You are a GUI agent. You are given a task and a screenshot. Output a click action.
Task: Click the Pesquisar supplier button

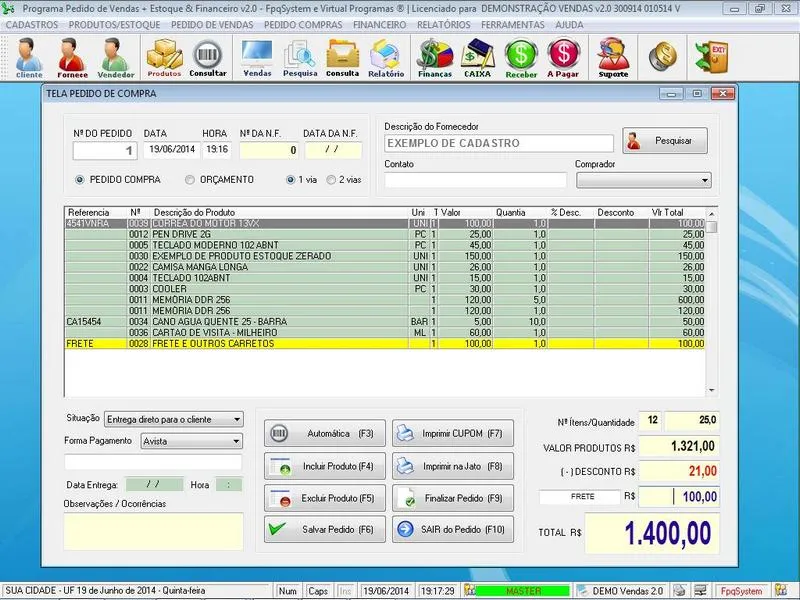click(664, 140)
